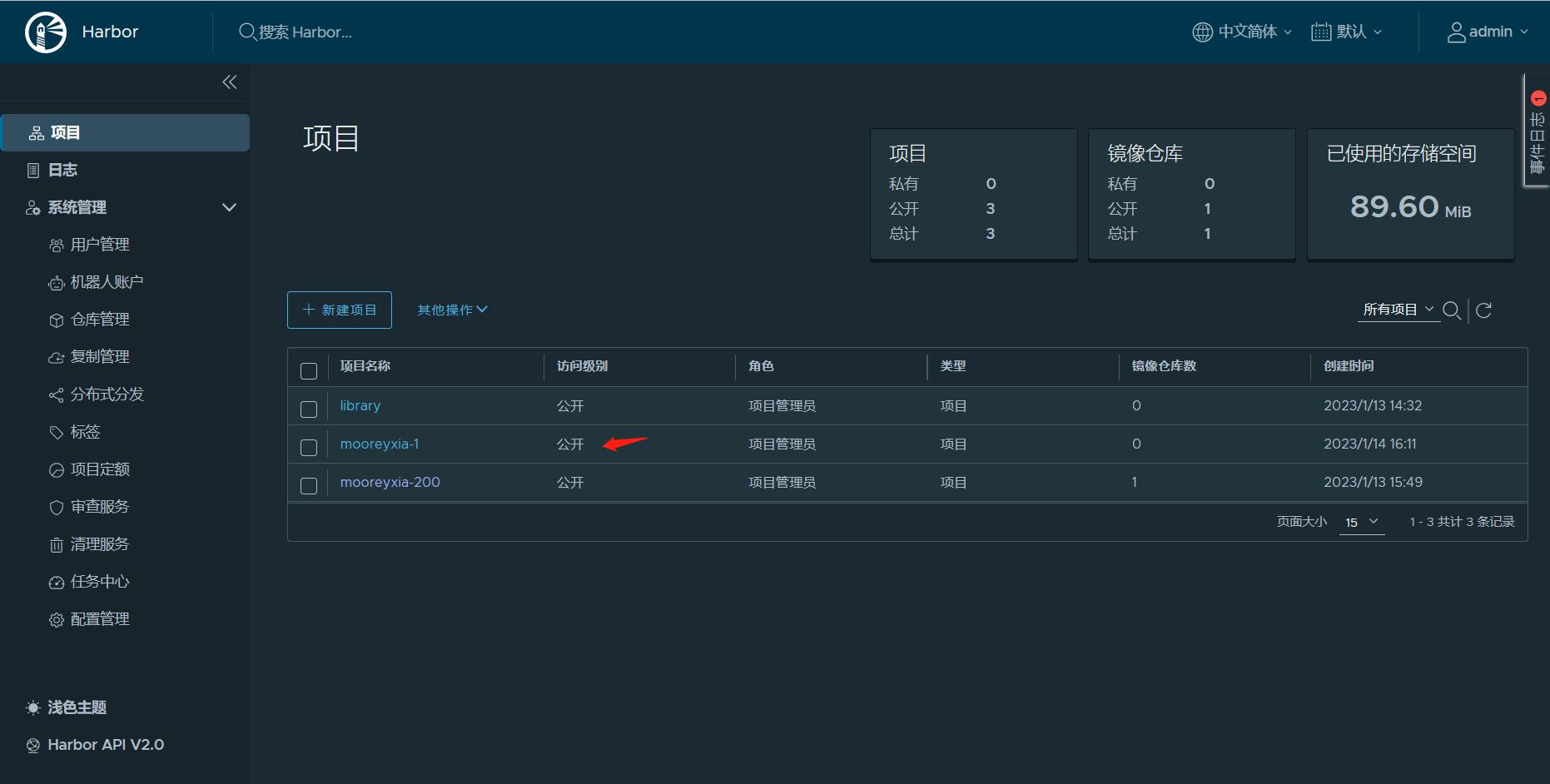1550x784 pixels.
Task: Click the sun icon for 浅色主题
Action: point(33,708)
